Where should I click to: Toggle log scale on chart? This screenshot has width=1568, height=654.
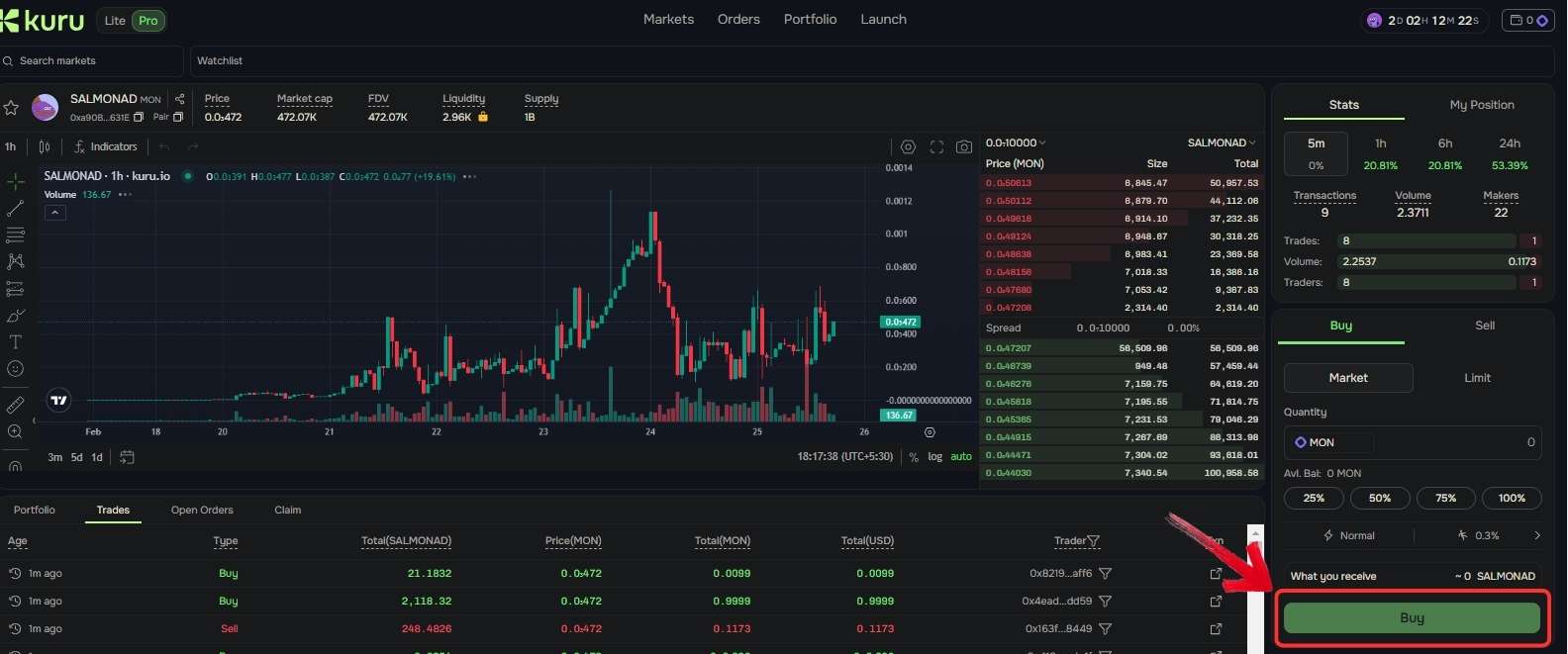[935, 457]
